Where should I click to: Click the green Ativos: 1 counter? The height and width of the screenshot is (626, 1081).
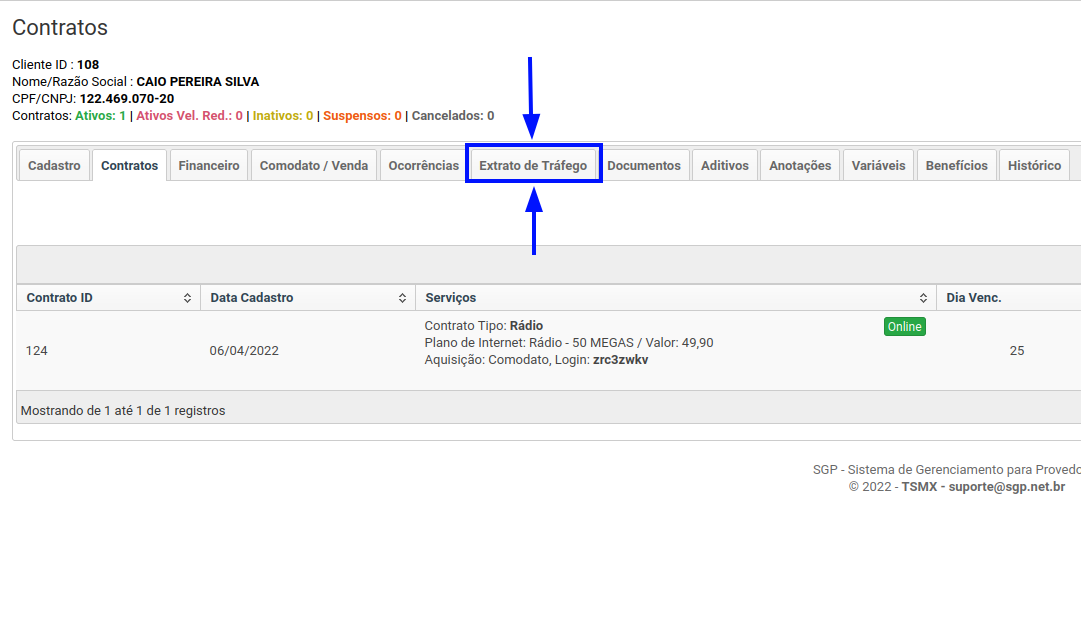coord(100,116)
